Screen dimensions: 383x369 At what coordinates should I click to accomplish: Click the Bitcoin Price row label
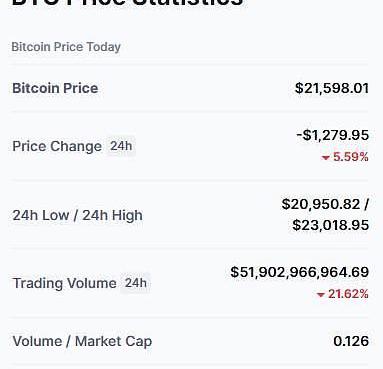55,88
